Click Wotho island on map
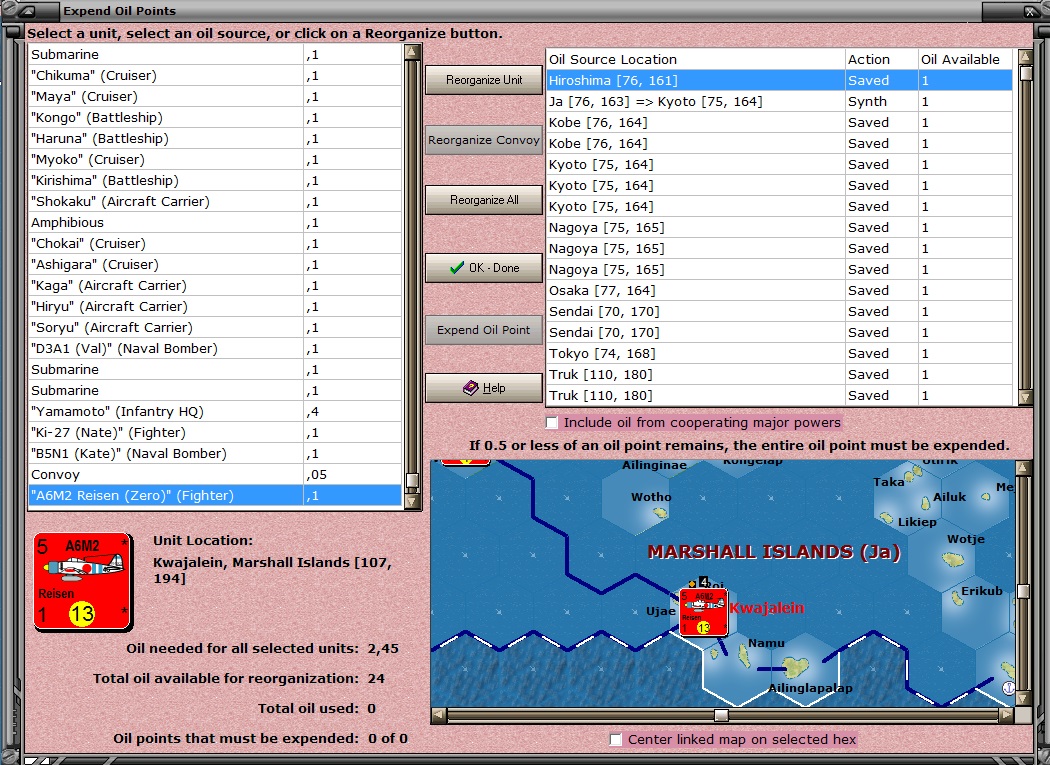1050x765 pixels. pos(660,512)
